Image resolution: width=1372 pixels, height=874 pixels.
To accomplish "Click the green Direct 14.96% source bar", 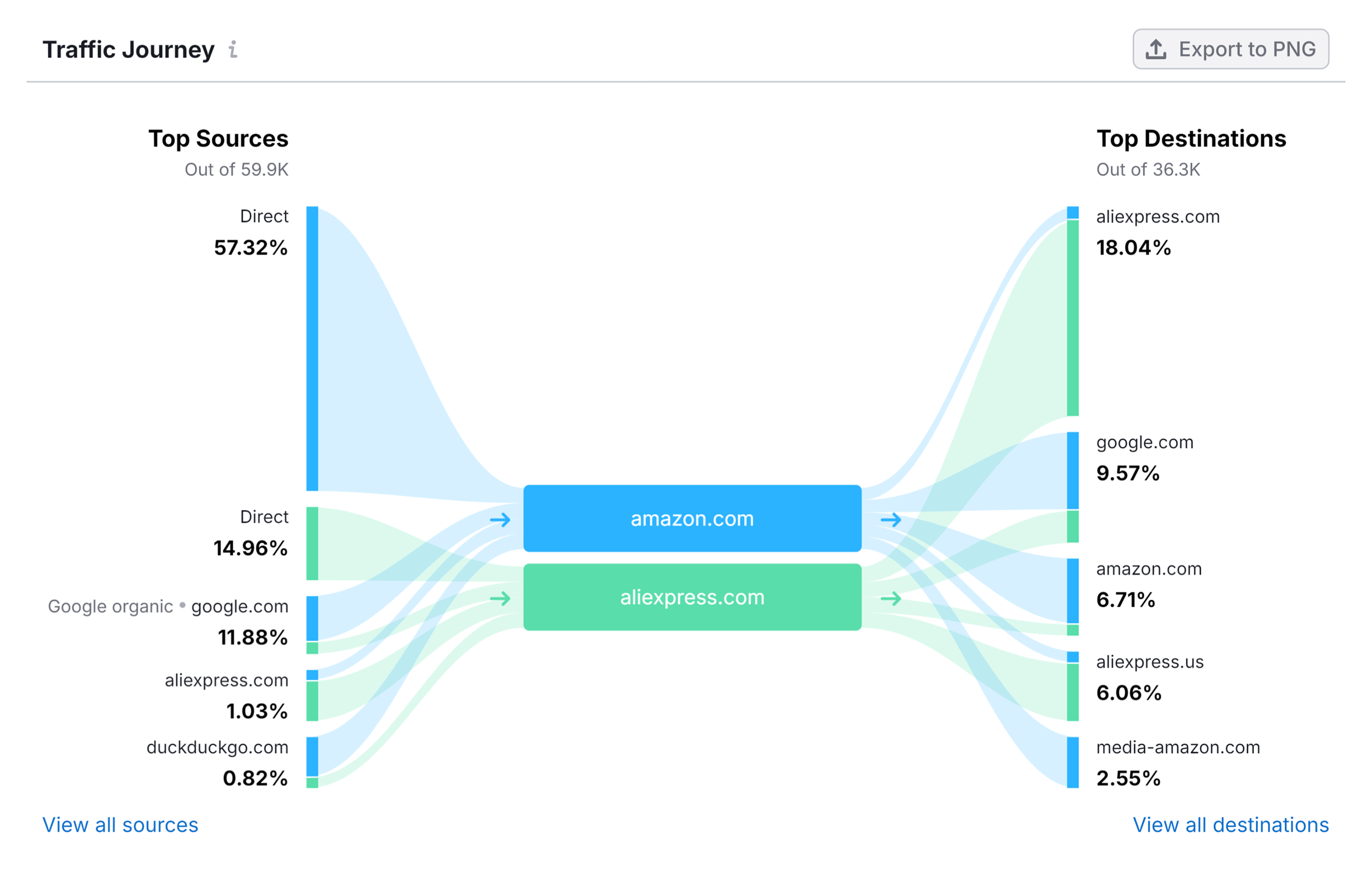I will 312,544.
